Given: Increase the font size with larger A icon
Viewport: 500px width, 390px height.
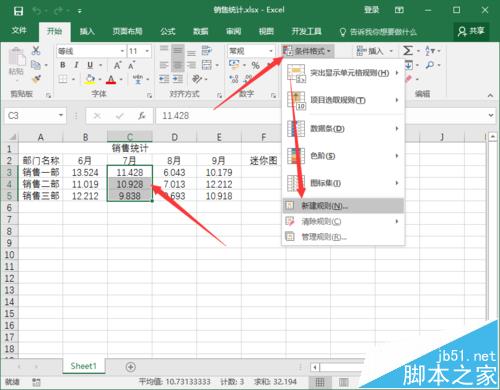Looking at the screenshot, I should tap(117, 65).
